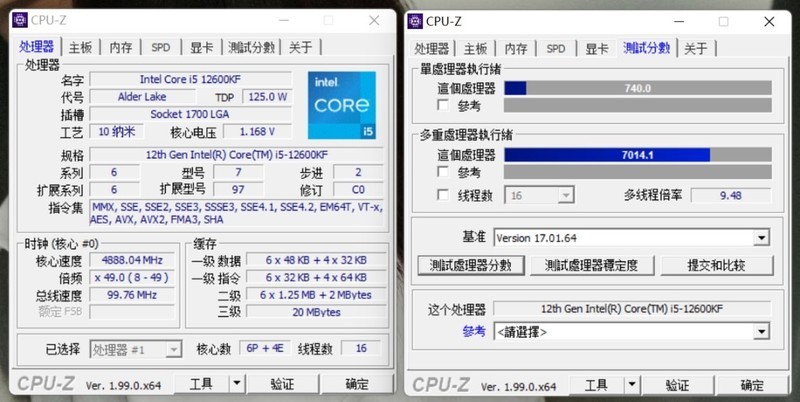Click the 倍频 value x 49.0 (8 - 49)
The image size is (800, 402).
[132, 278]
